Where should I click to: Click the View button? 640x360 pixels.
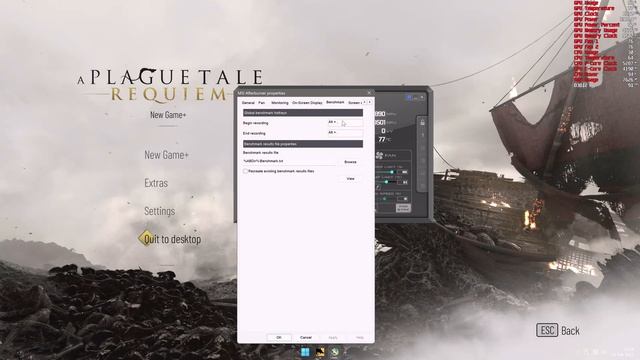350,179
